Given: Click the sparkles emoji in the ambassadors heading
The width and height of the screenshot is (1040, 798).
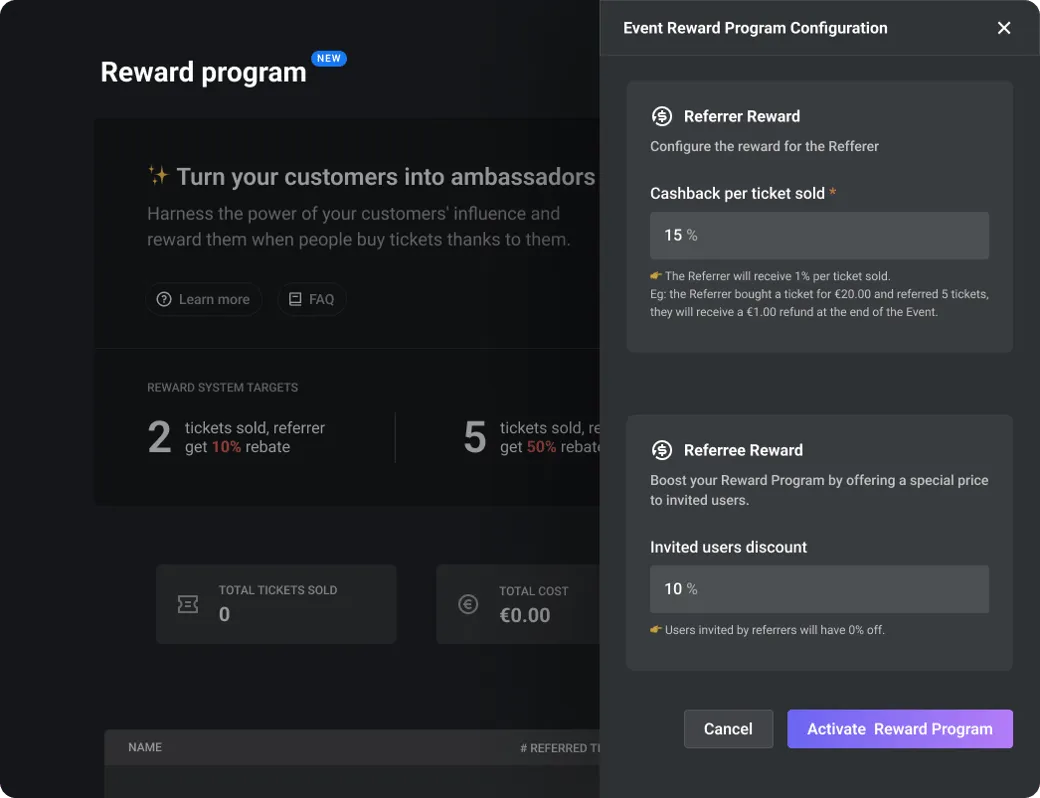Looking at the screenshot, I should tap(157, 176).
